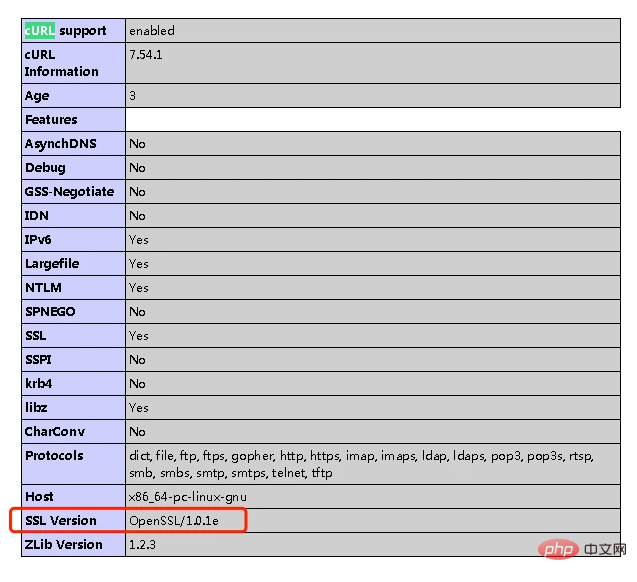Image resolution: width=637 pixels, height=582 pixels.
Task: Click the Features header cell
Action: [x=51, y=120]
